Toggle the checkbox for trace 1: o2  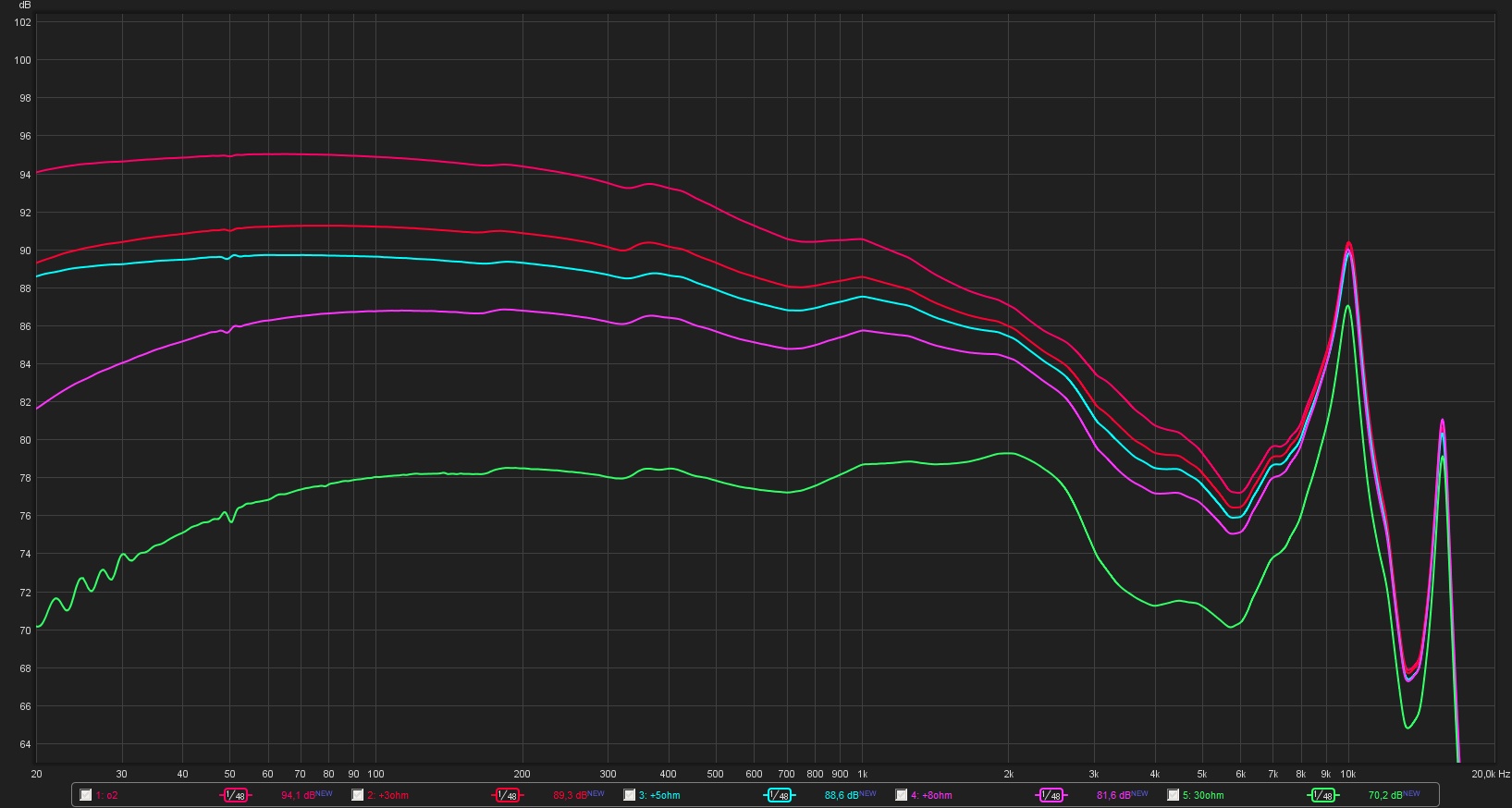coord(86,795)
